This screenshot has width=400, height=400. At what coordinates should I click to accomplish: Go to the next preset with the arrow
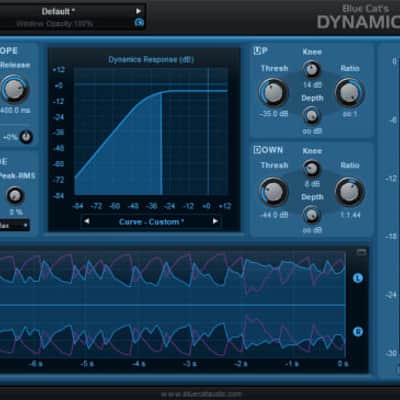138,11
